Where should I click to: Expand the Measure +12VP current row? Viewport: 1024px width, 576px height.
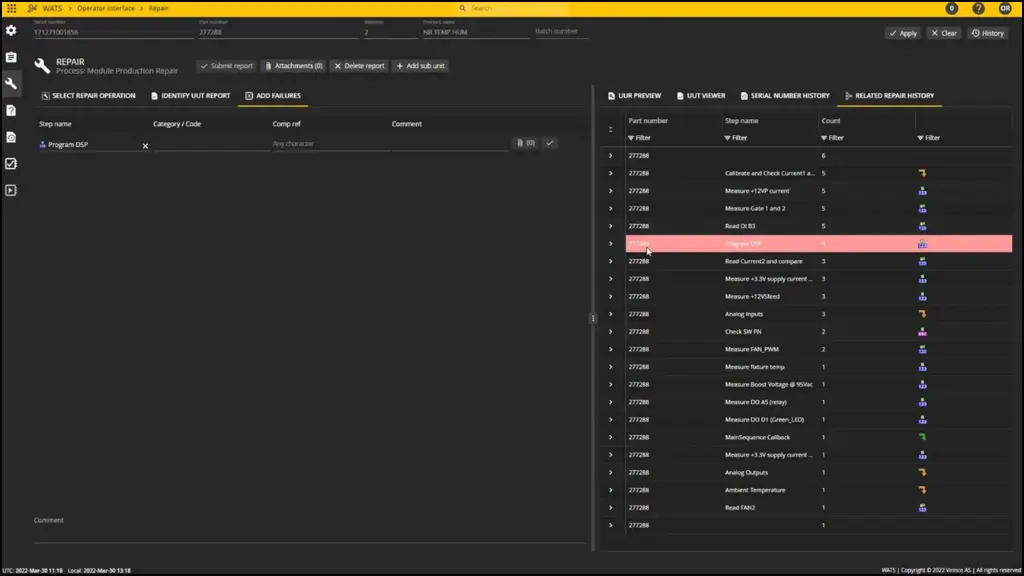pos(611,191)
